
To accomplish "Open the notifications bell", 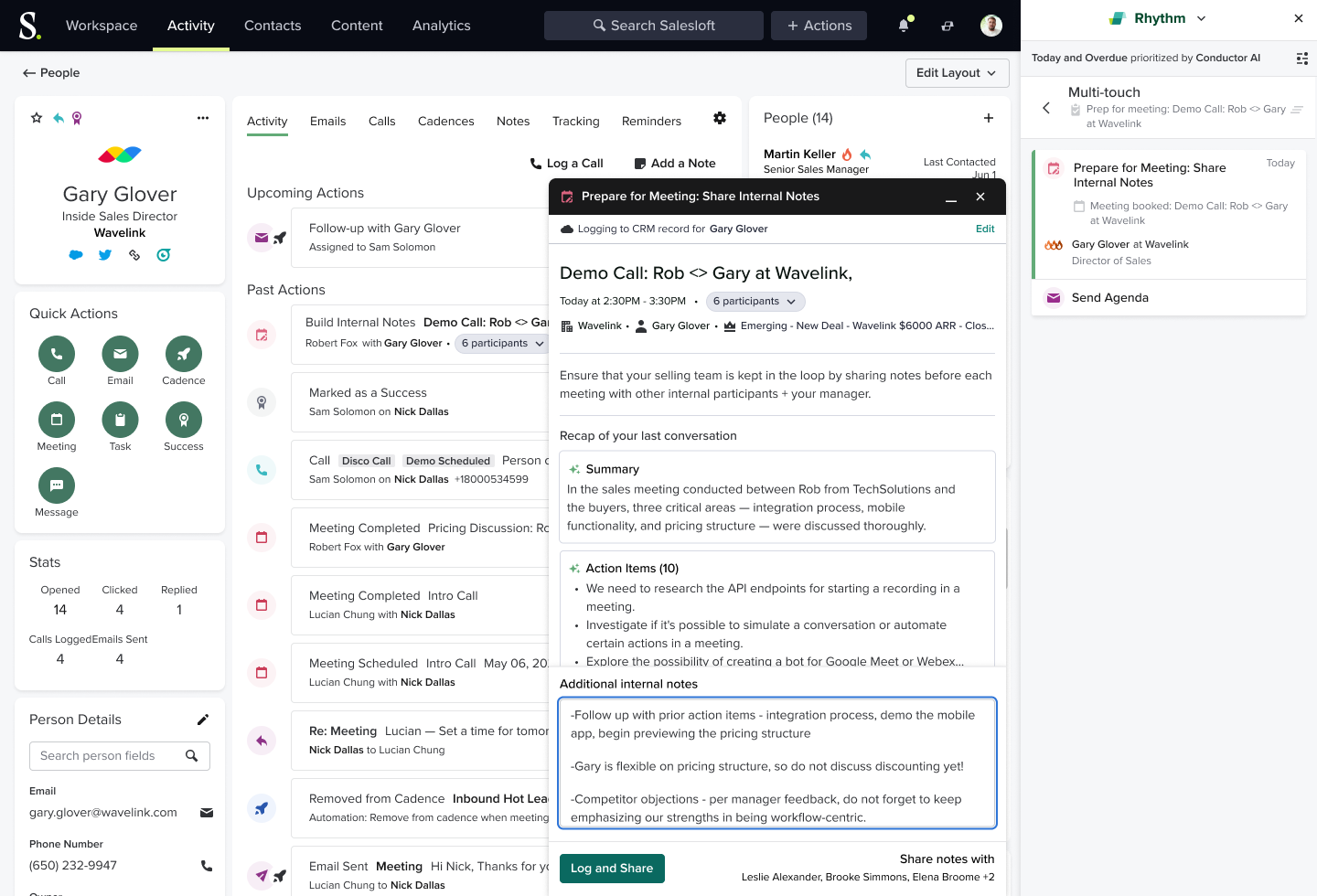I will (904, 26).
